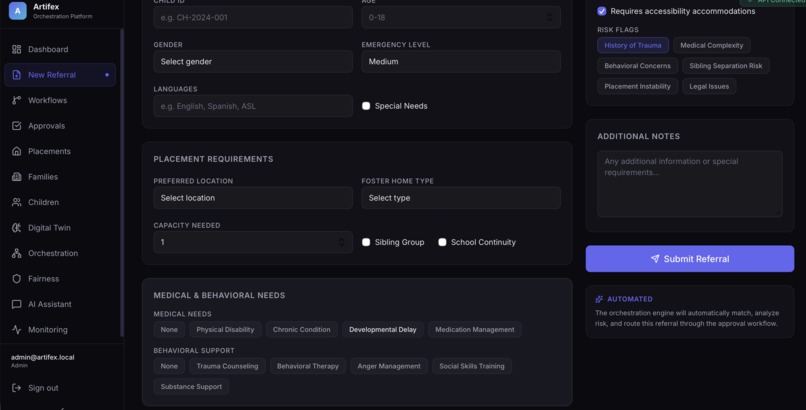
Task: Select Developmental Delay medical need
Action: point(382,330)
